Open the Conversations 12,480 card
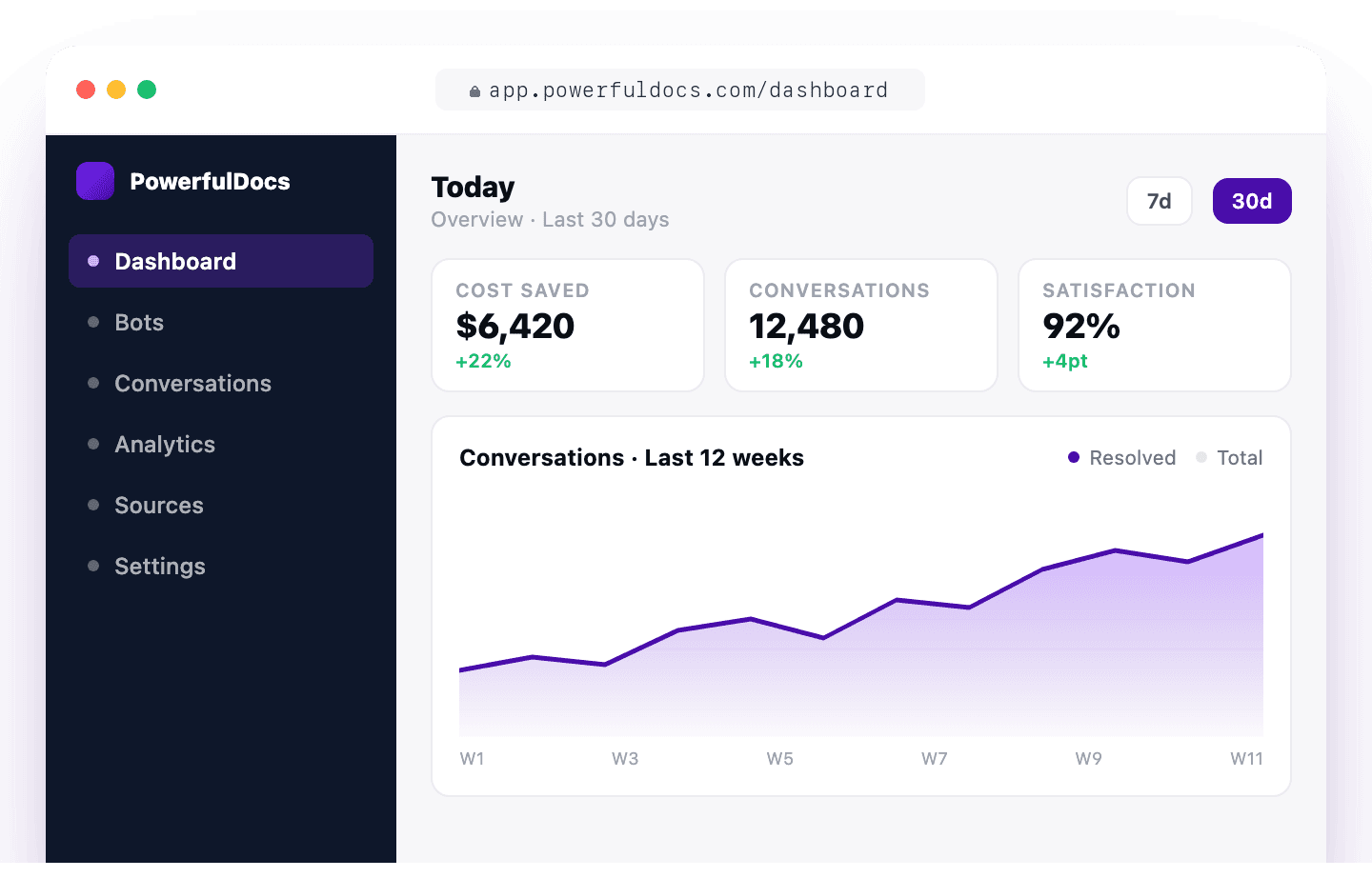This screenshot has height=878, width=1372. (x=861, y=325)
